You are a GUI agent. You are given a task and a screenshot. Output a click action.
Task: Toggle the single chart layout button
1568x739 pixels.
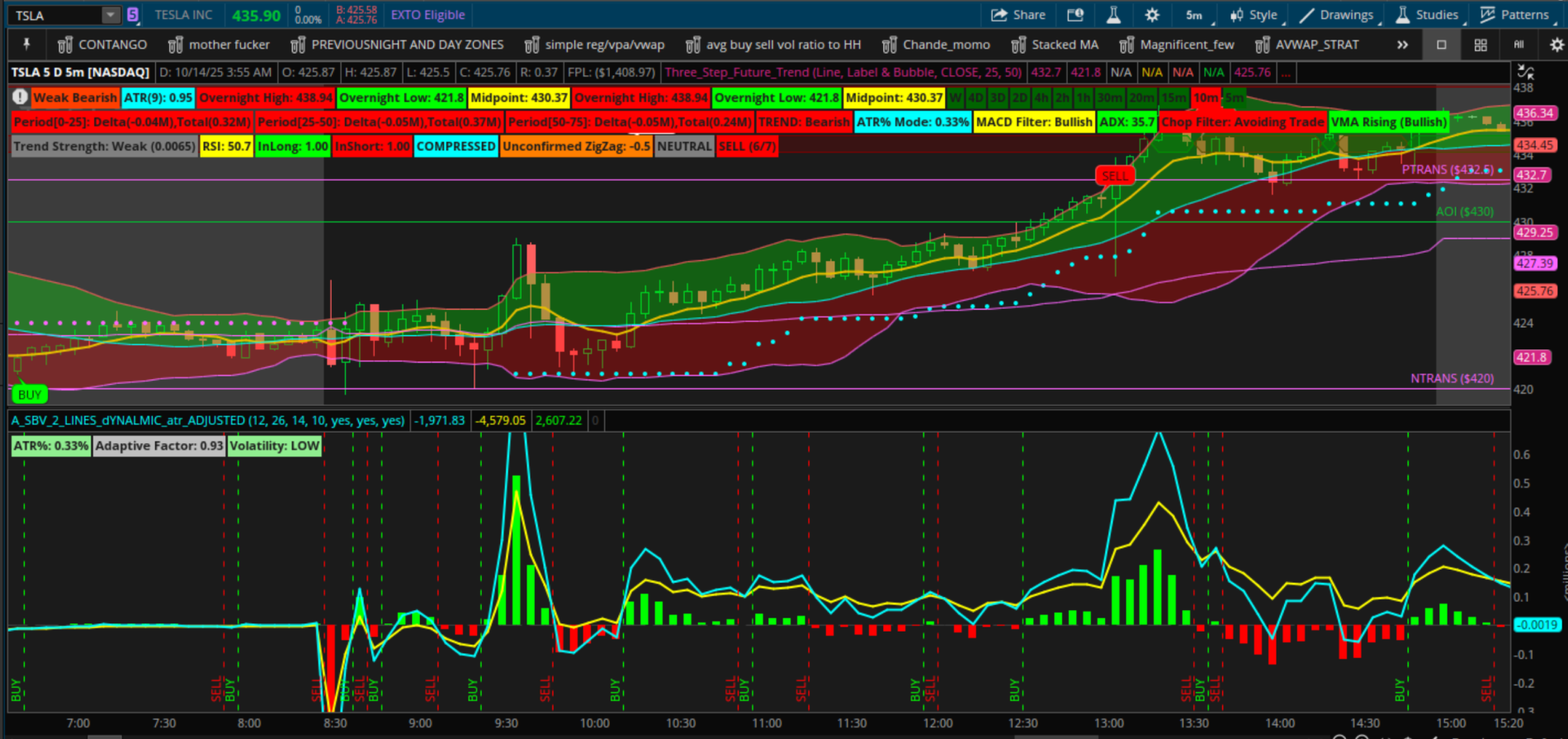click(x=1442, y=45)
